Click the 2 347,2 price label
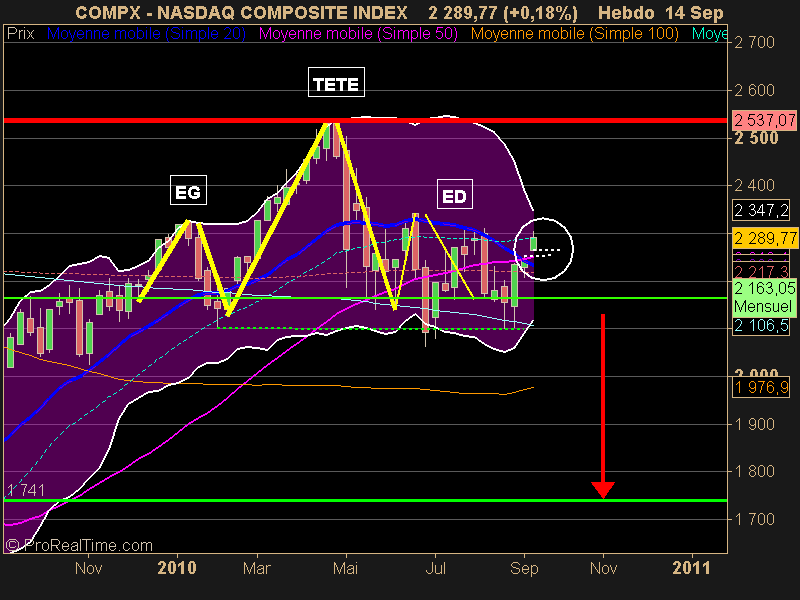Screen dimensions: 800x600 tap(761, 210)
